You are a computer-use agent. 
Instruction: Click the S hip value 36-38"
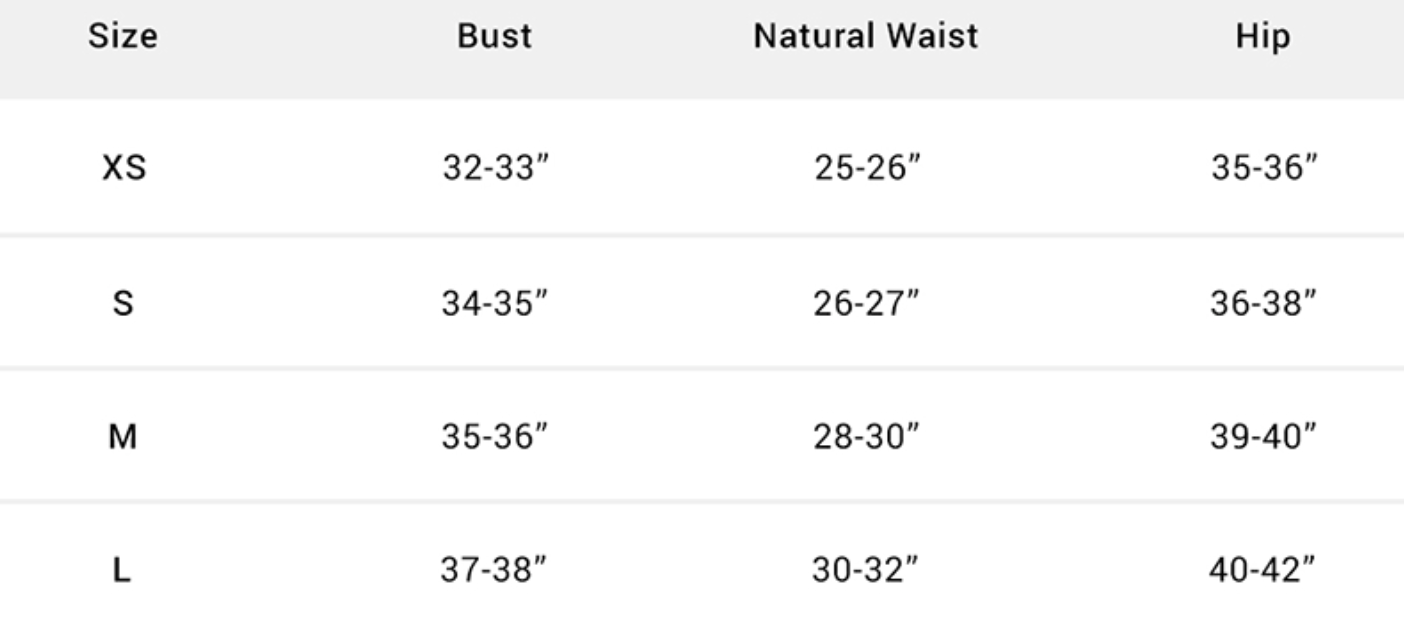click(x=1264, y=303)
